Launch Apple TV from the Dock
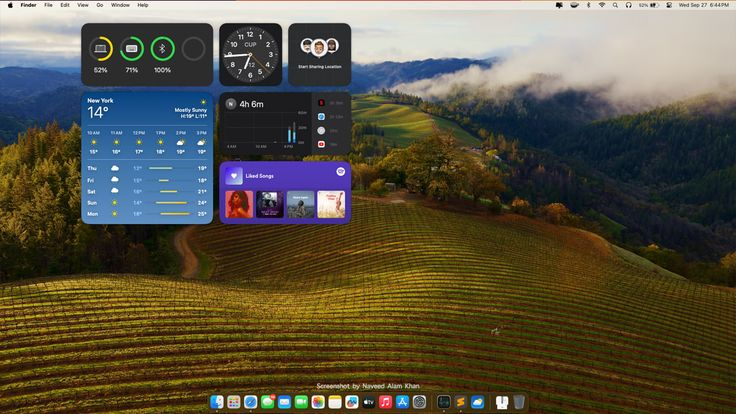Image resolution: width=736 pixels, height=414 pixels. (369, 402)
